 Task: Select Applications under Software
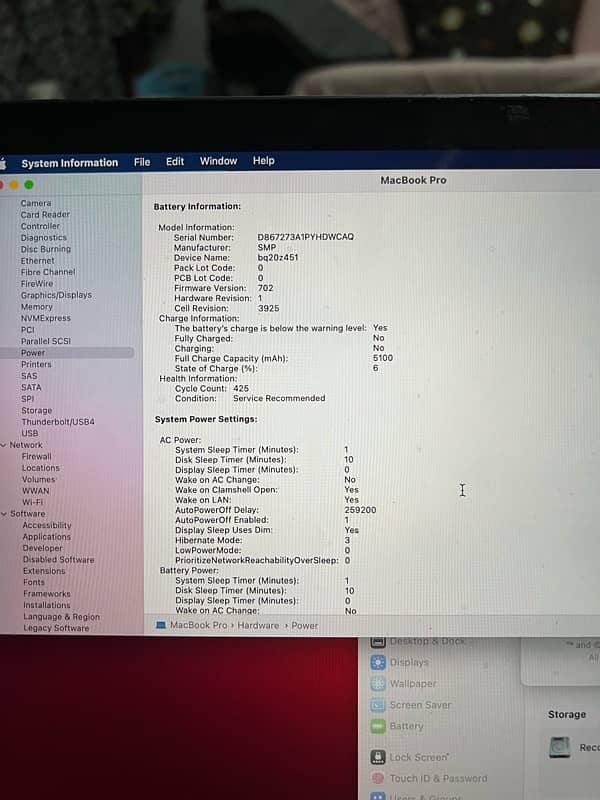coord(46,537)
